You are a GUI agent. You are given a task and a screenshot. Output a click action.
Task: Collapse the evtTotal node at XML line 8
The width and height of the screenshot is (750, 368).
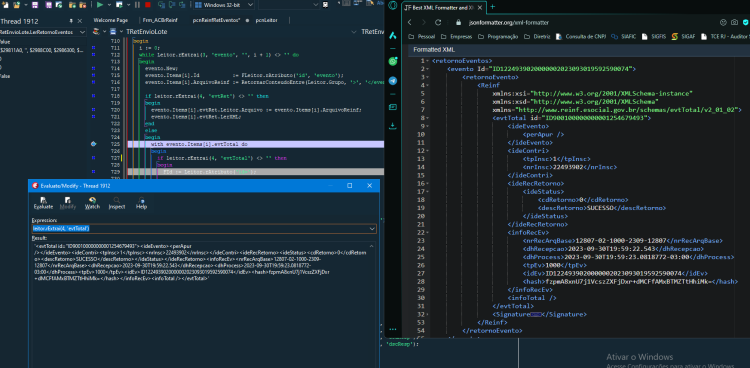click(x=428, y=118)
